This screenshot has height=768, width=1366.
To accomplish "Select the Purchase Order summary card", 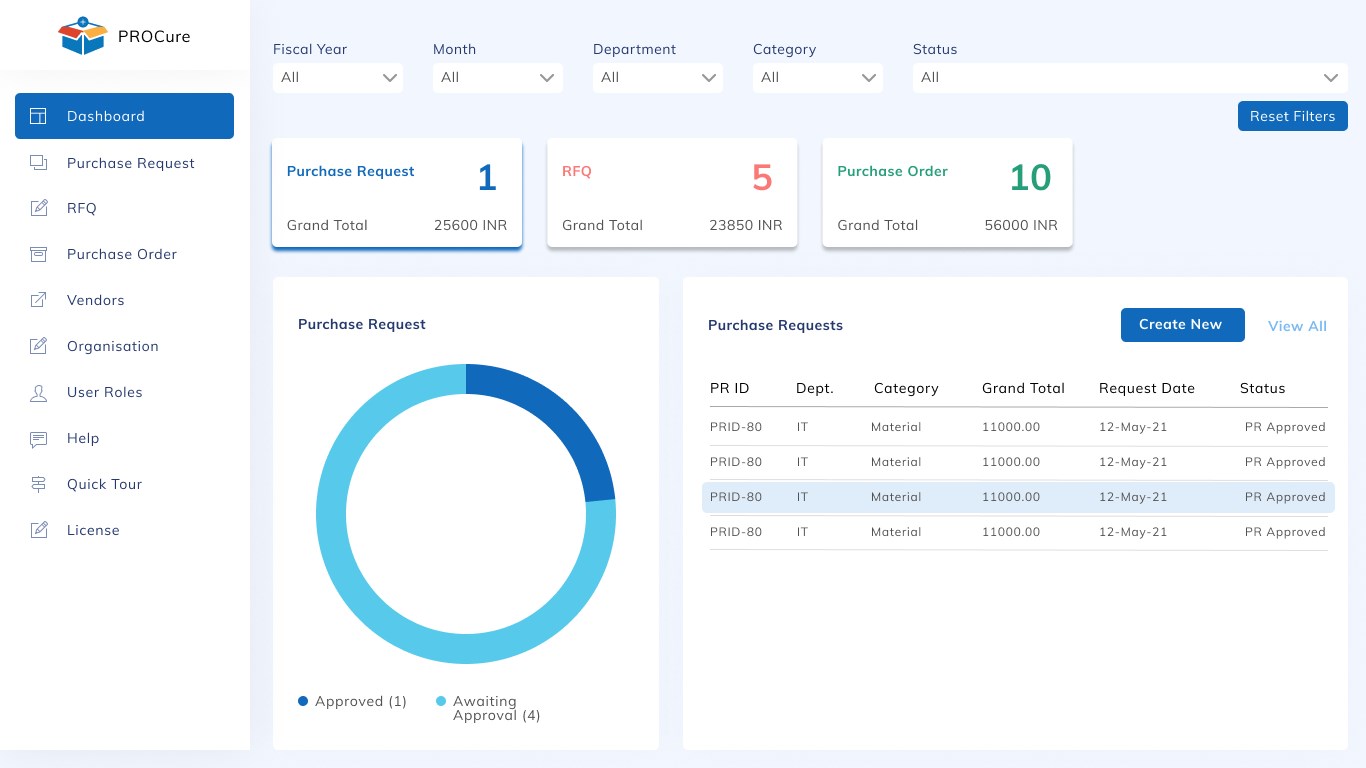I will point(947,193).
